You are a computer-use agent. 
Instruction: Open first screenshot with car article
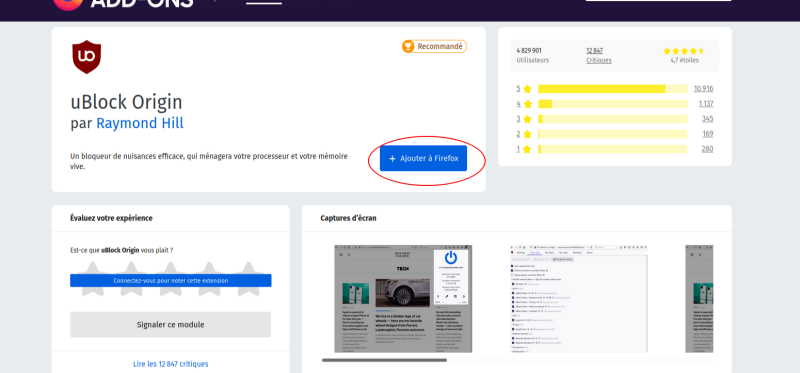coord(403,299)
